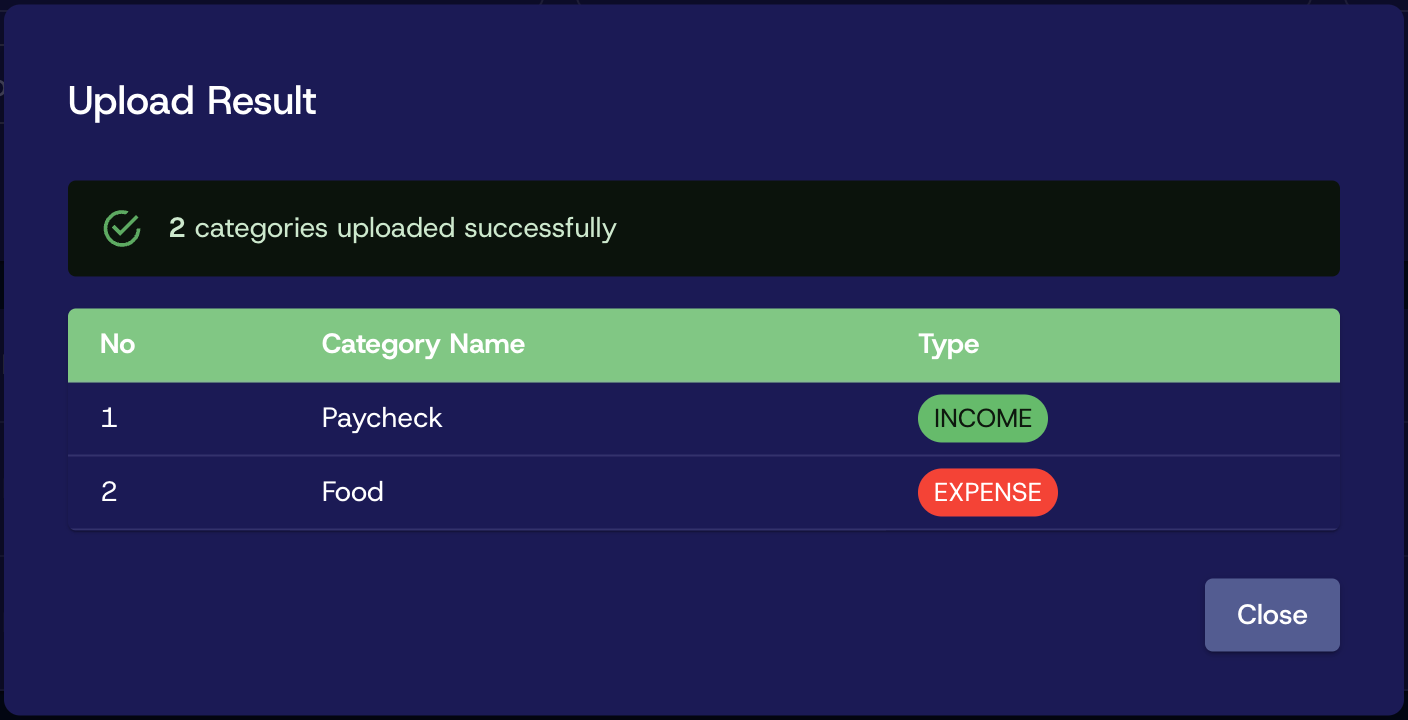Click the "Upload Result" dialog title

192,101
